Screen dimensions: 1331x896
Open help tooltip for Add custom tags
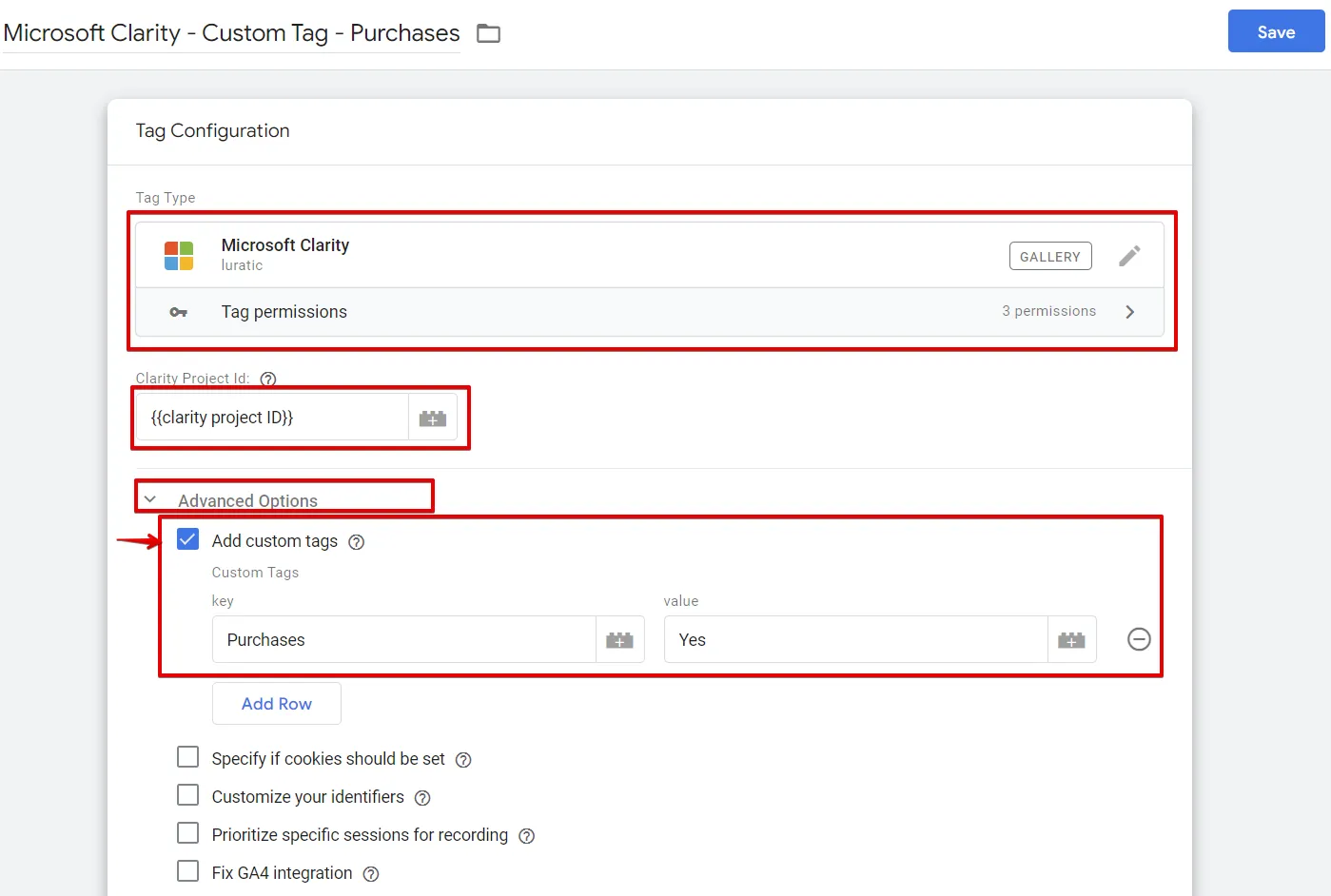pos(357,542)
